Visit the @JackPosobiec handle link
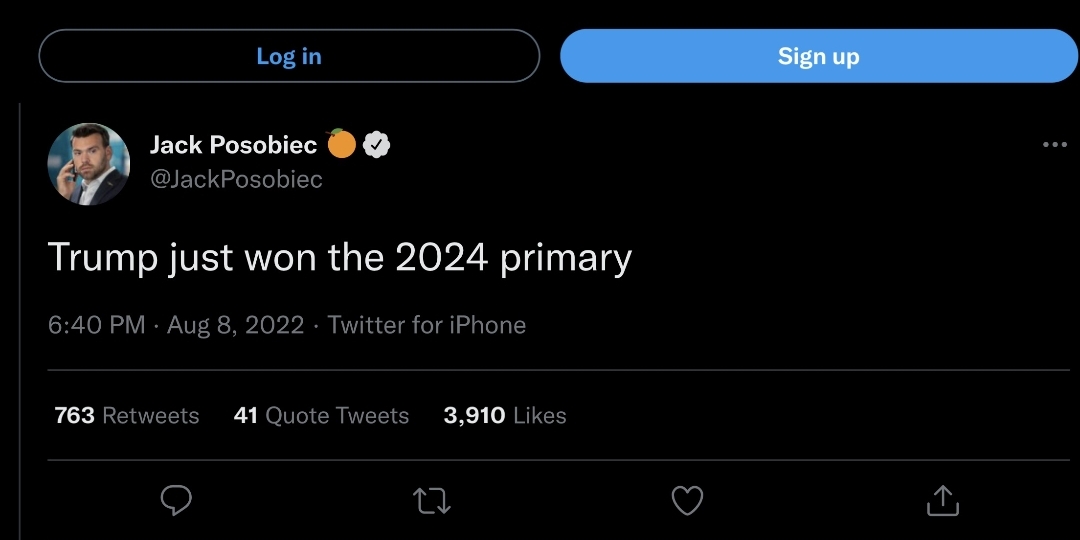The image size is (1080, 540). click(236, 180)
